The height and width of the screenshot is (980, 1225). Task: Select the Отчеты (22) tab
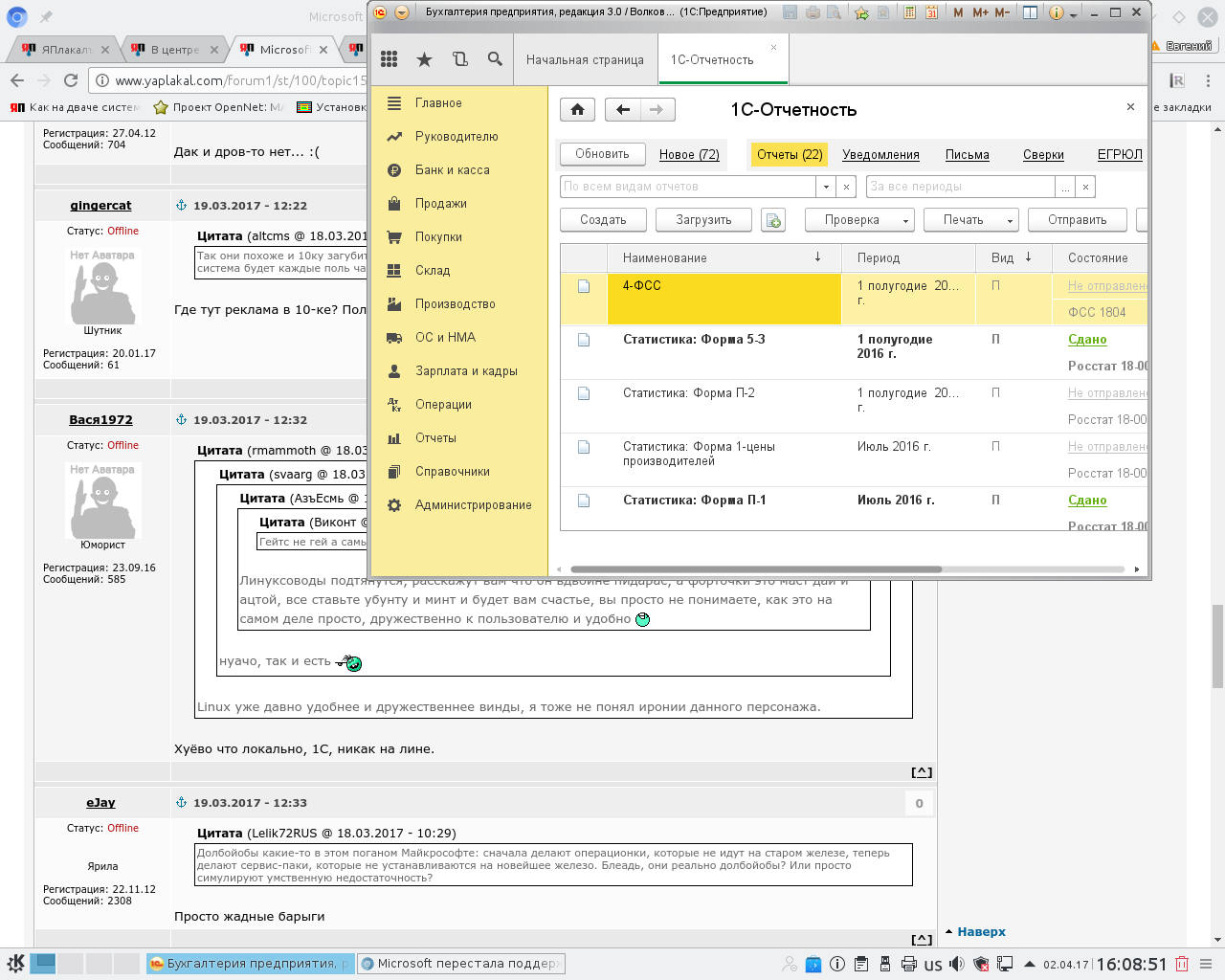tap(790, 154)
